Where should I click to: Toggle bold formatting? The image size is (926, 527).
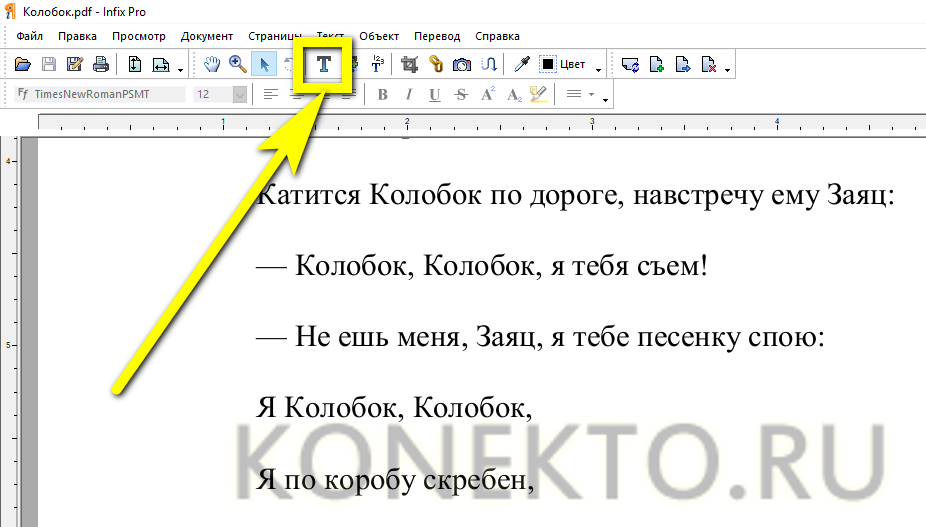pos(382,95)
